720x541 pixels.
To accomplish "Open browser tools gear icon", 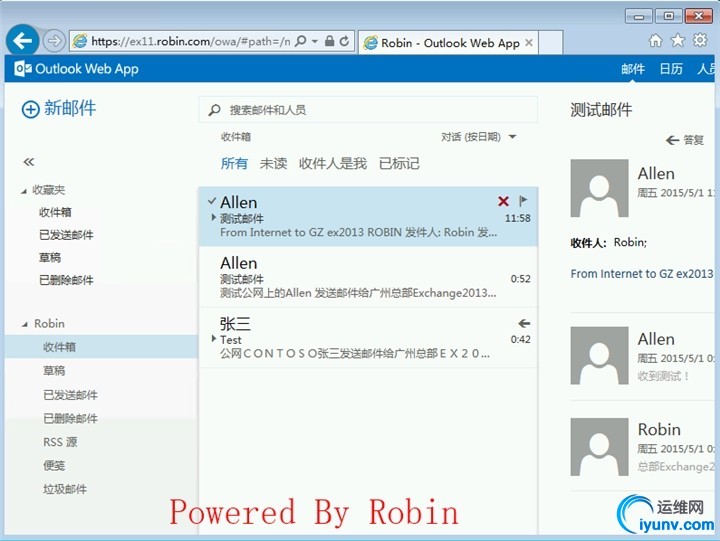I will click(x=700, y=40).
